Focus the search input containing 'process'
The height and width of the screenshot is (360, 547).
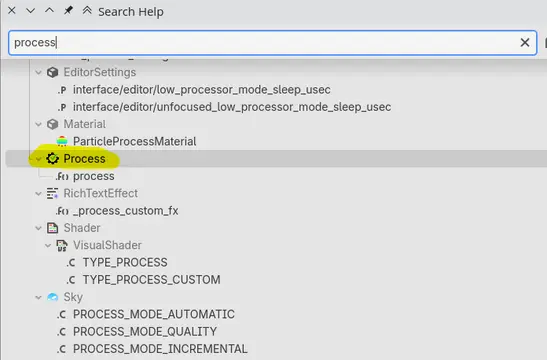[272, 43]
